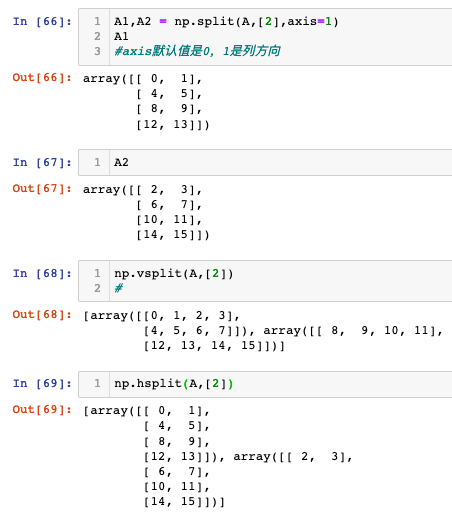452x517 pixels.
Task: Click the A1 line in cell 66
Action: (121, 36)
